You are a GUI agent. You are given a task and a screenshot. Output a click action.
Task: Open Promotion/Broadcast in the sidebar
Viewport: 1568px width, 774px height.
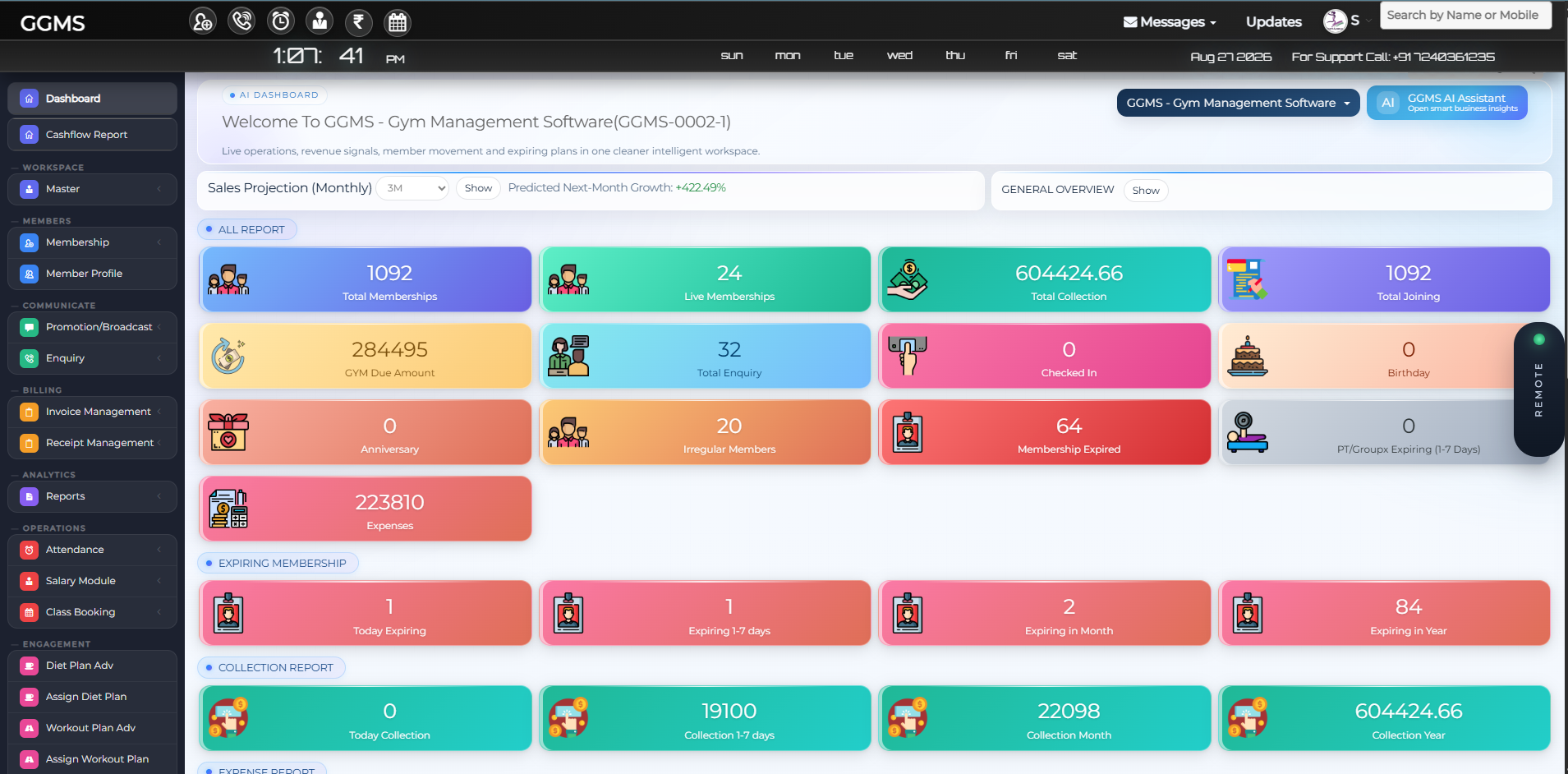point(92,327)
